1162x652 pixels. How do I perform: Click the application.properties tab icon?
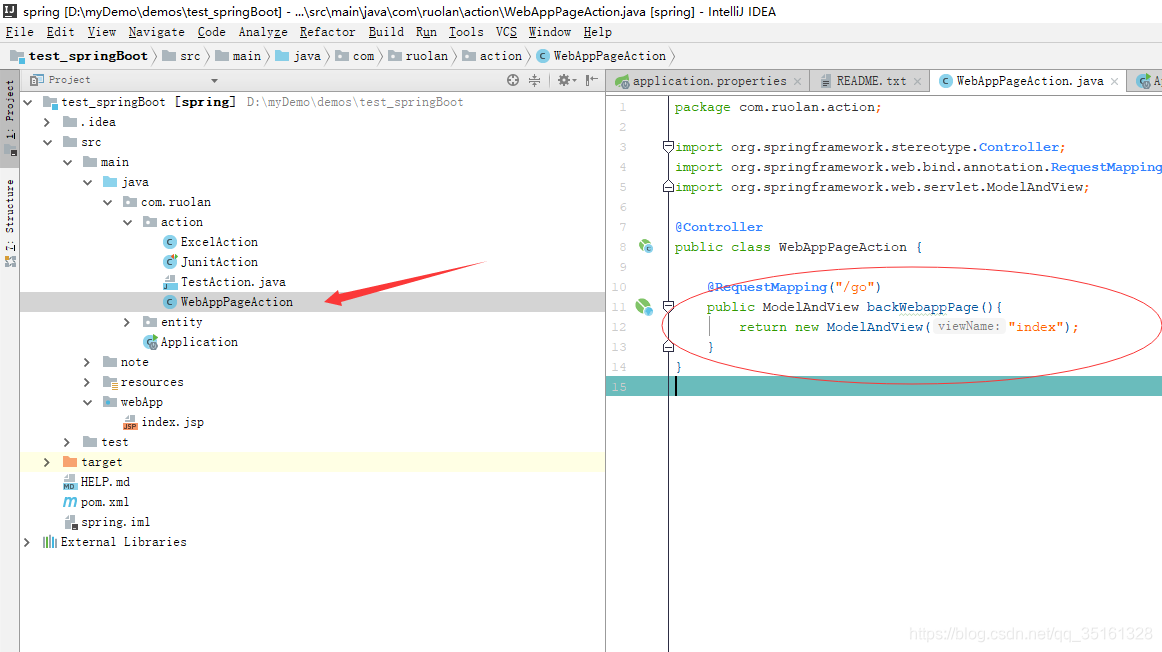[x=622, y=82]
